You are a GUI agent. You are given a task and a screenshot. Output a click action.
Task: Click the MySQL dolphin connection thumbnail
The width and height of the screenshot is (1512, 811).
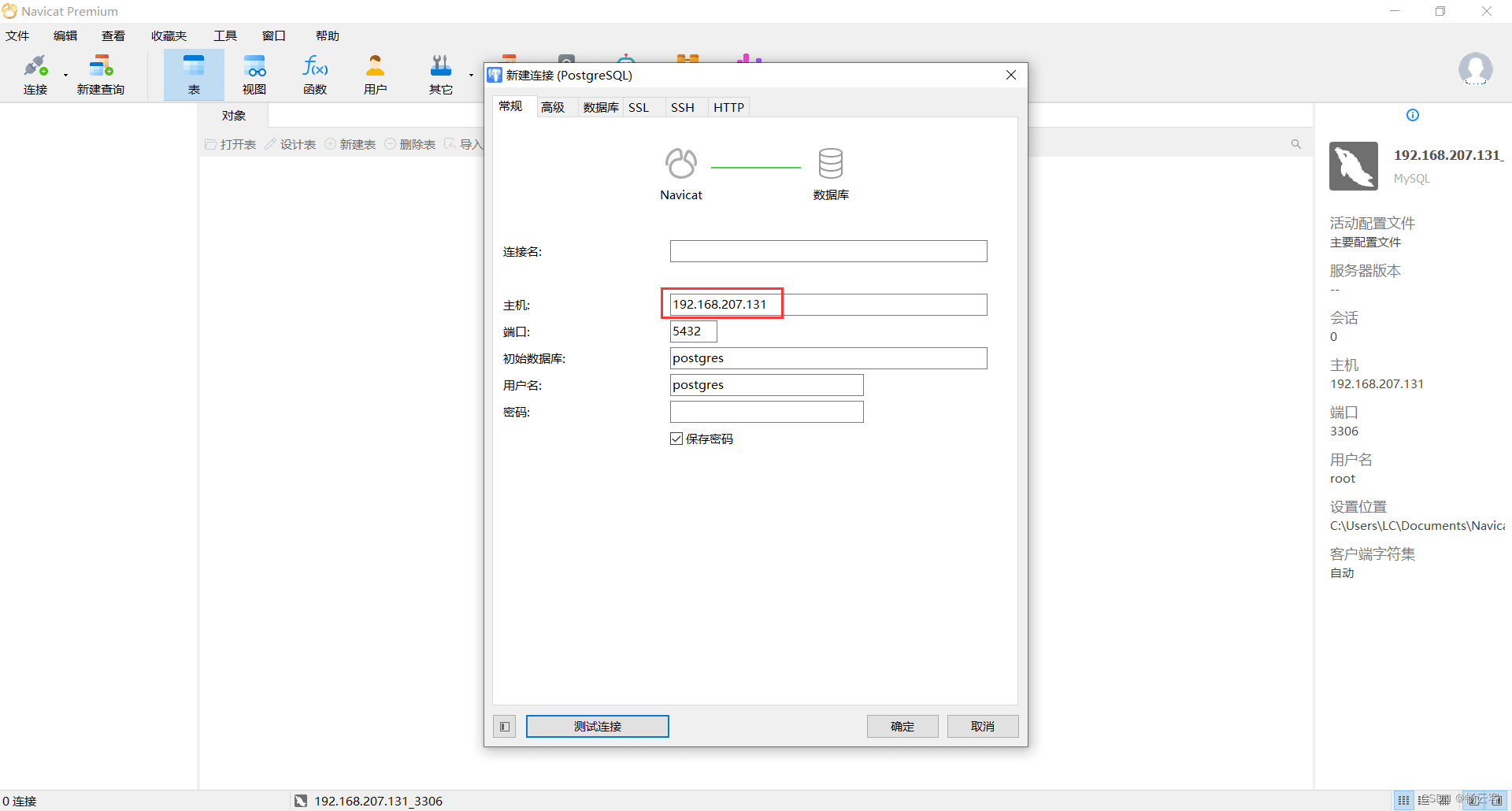(x=1354, y=166)
